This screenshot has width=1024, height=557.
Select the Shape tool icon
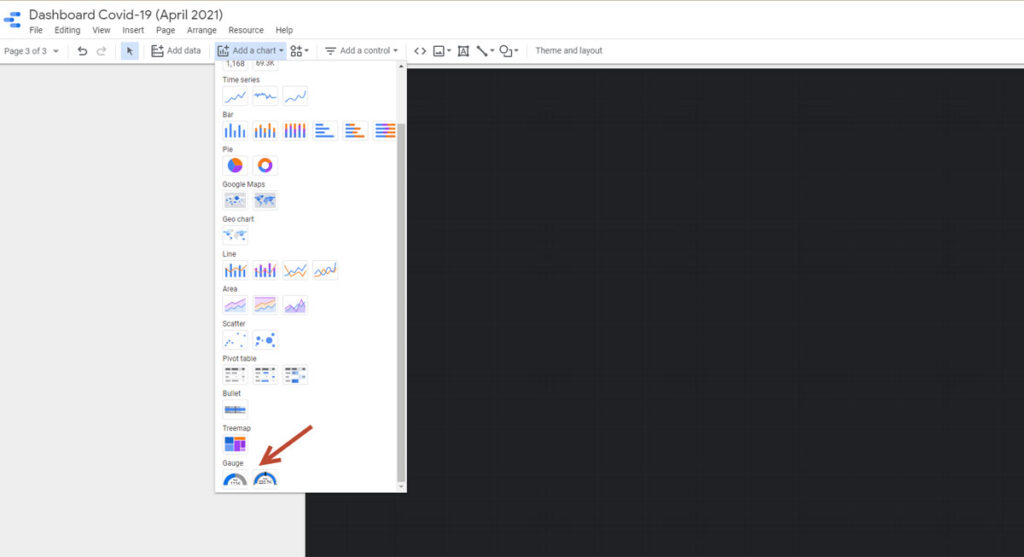(x=505, y=51)
